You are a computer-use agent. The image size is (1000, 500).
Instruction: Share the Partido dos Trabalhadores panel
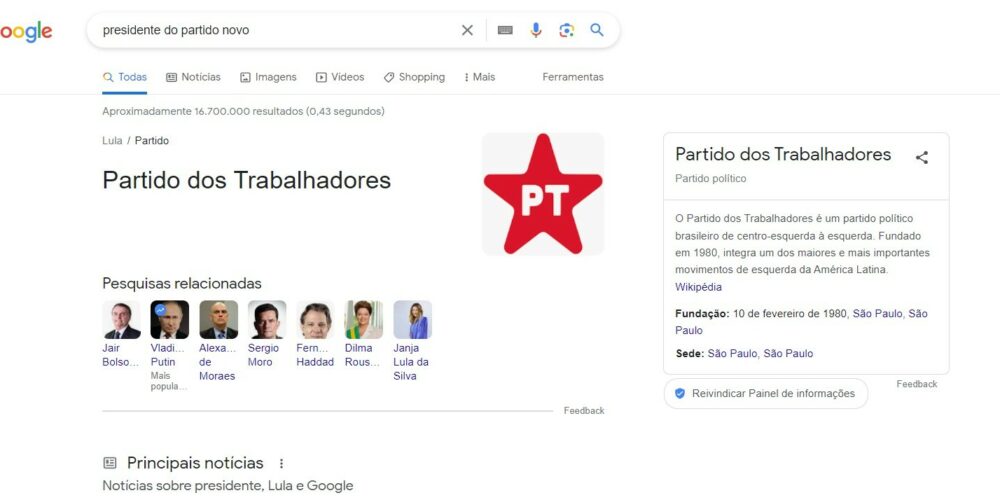[x=922, y=158]
